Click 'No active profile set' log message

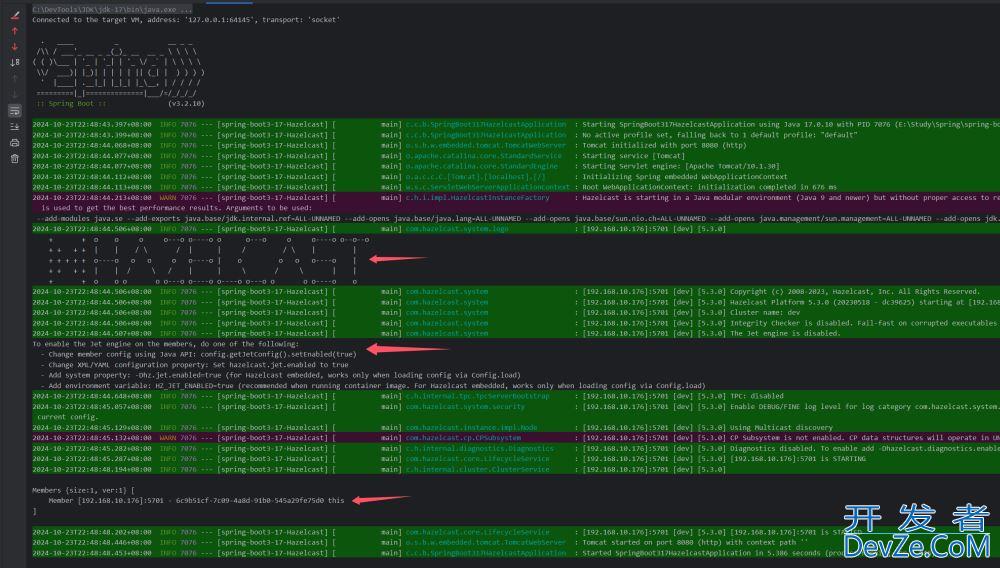click(720, 135)
